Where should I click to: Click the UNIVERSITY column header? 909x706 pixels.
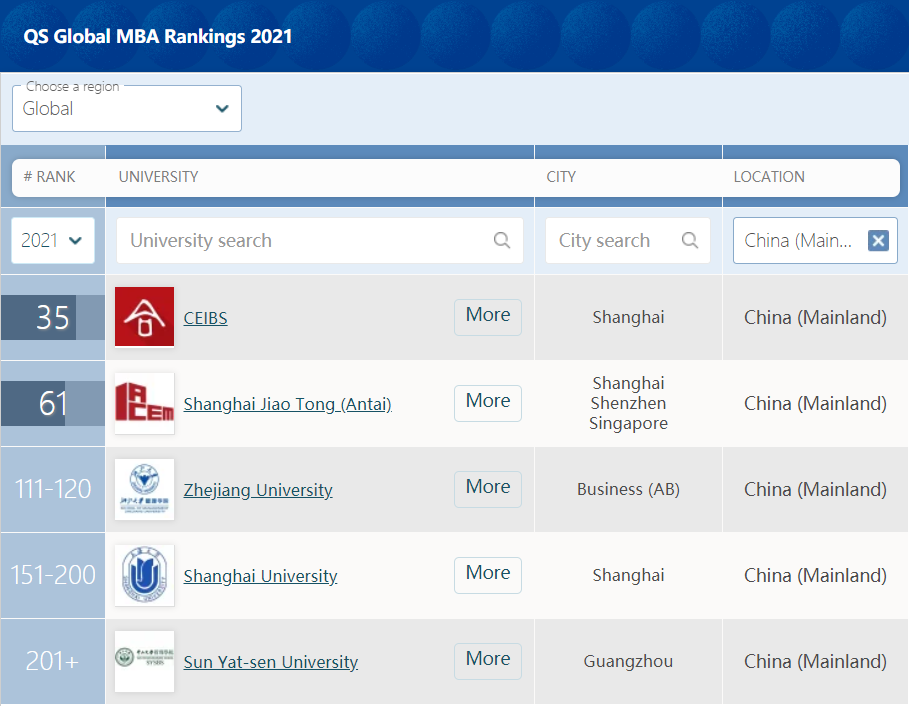pyautogui.click(x=158, y=177)
